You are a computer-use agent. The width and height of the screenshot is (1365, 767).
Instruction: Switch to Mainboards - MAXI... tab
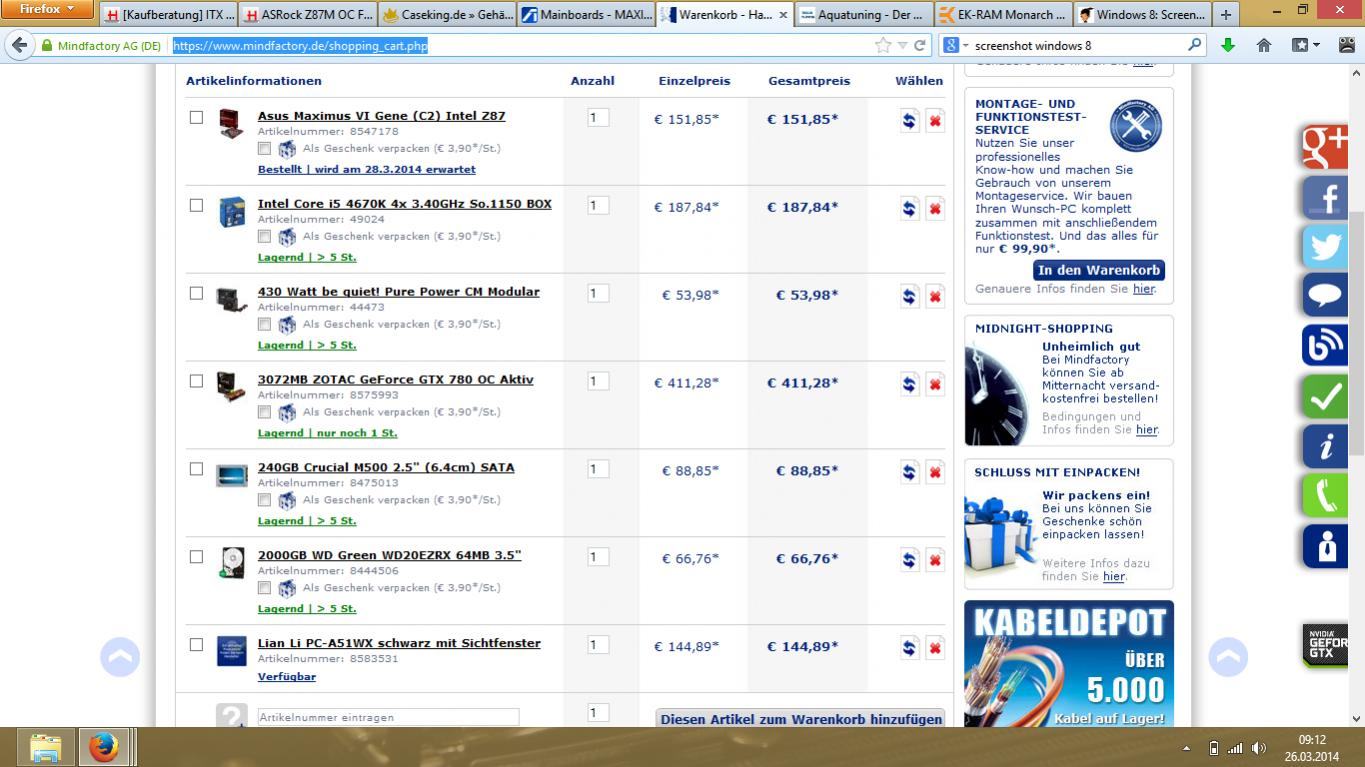585,15
